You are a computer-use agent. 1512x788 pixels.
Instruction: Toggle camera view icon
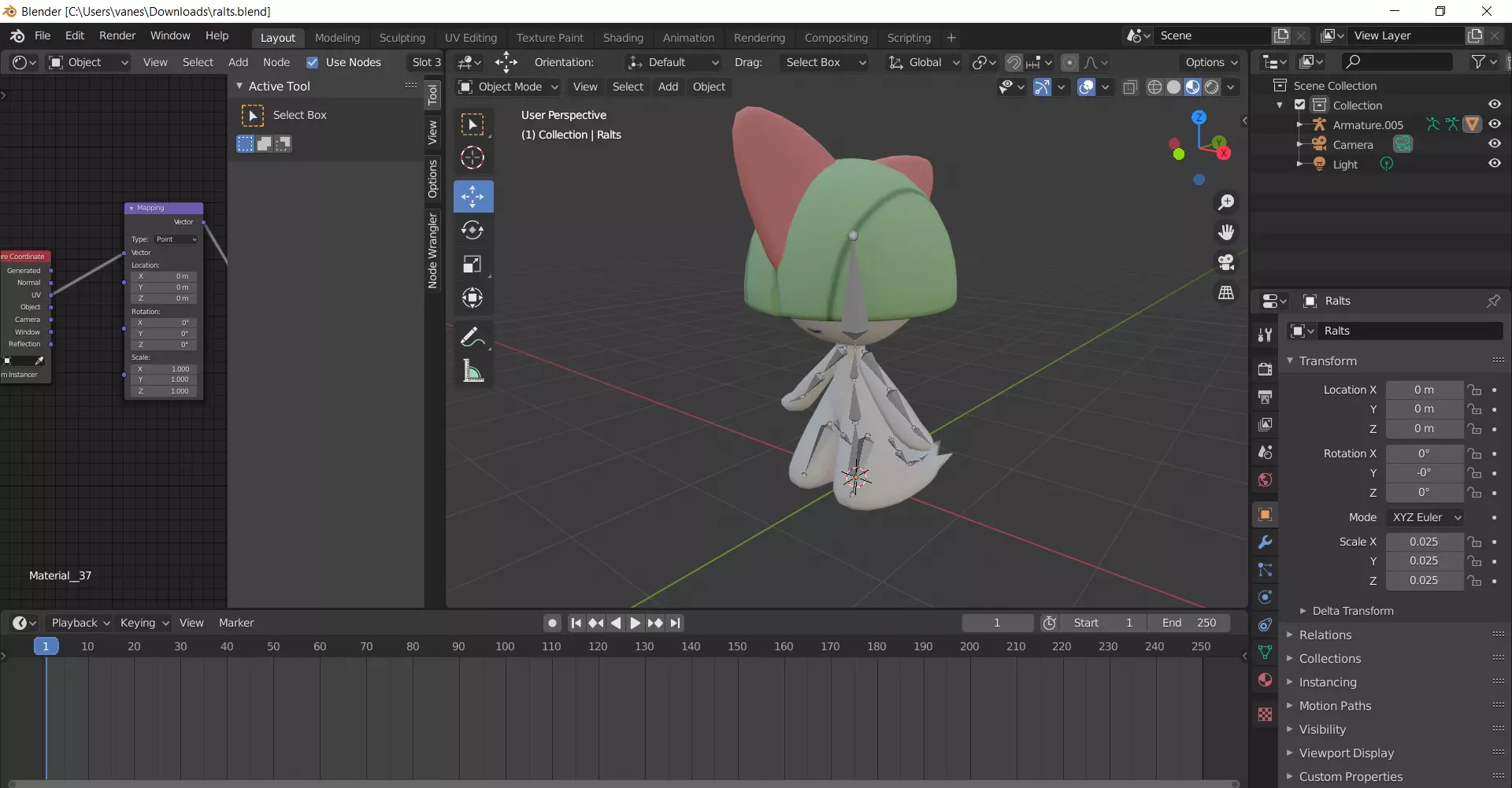[x=1226, y=262]
